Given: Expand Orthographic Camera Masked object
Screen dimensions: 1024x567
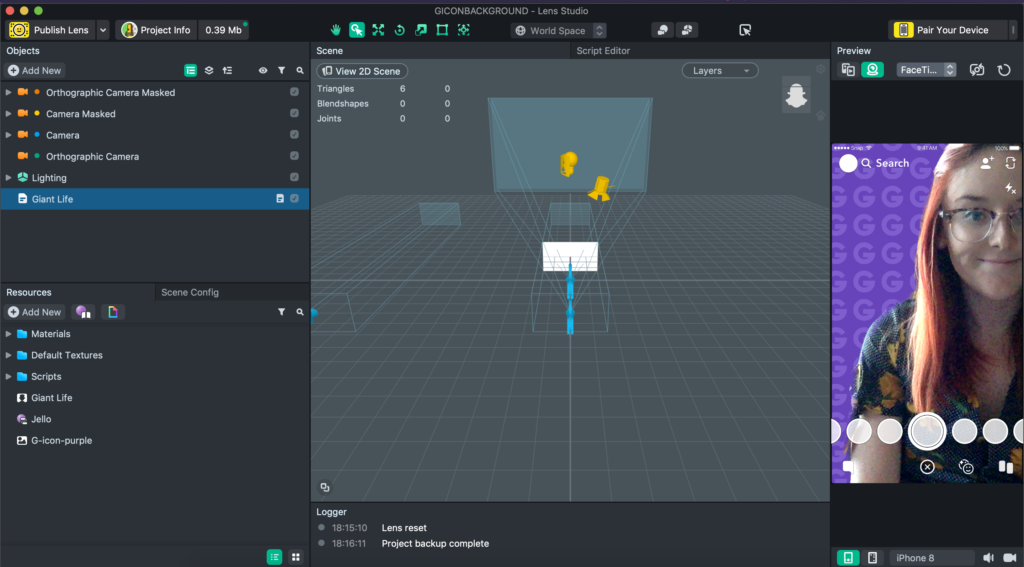Looking at the screenshot, I should pos(8,92).
